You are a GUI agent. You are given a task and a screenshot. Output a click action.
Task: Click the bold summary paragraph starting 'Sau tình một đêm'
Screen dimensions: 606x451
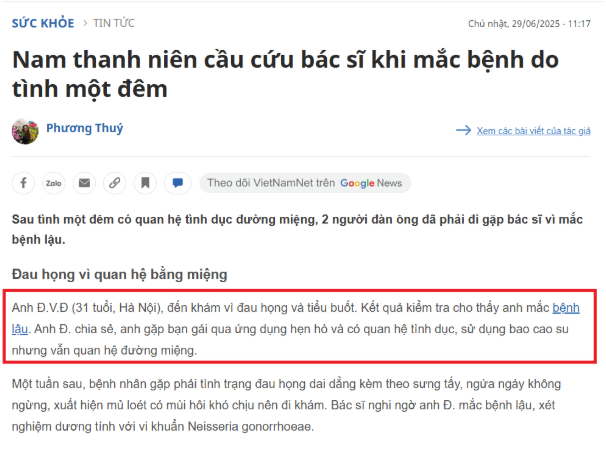click(297, 230)
